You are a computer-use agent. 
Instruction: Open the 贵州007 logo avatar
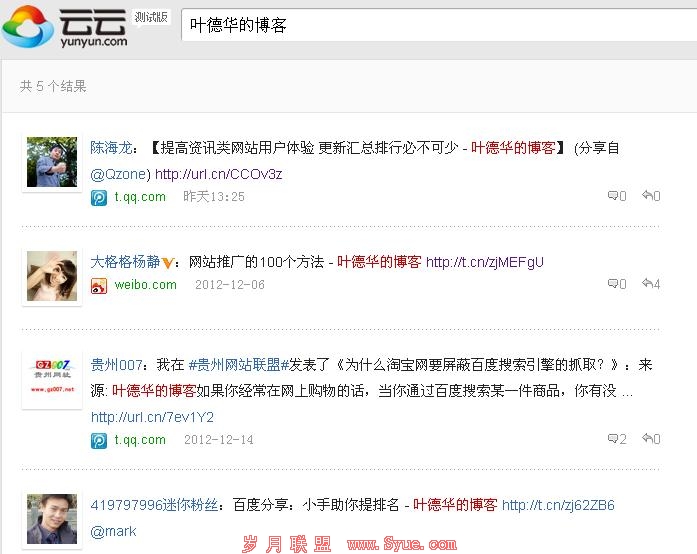(x=52, y=379)
